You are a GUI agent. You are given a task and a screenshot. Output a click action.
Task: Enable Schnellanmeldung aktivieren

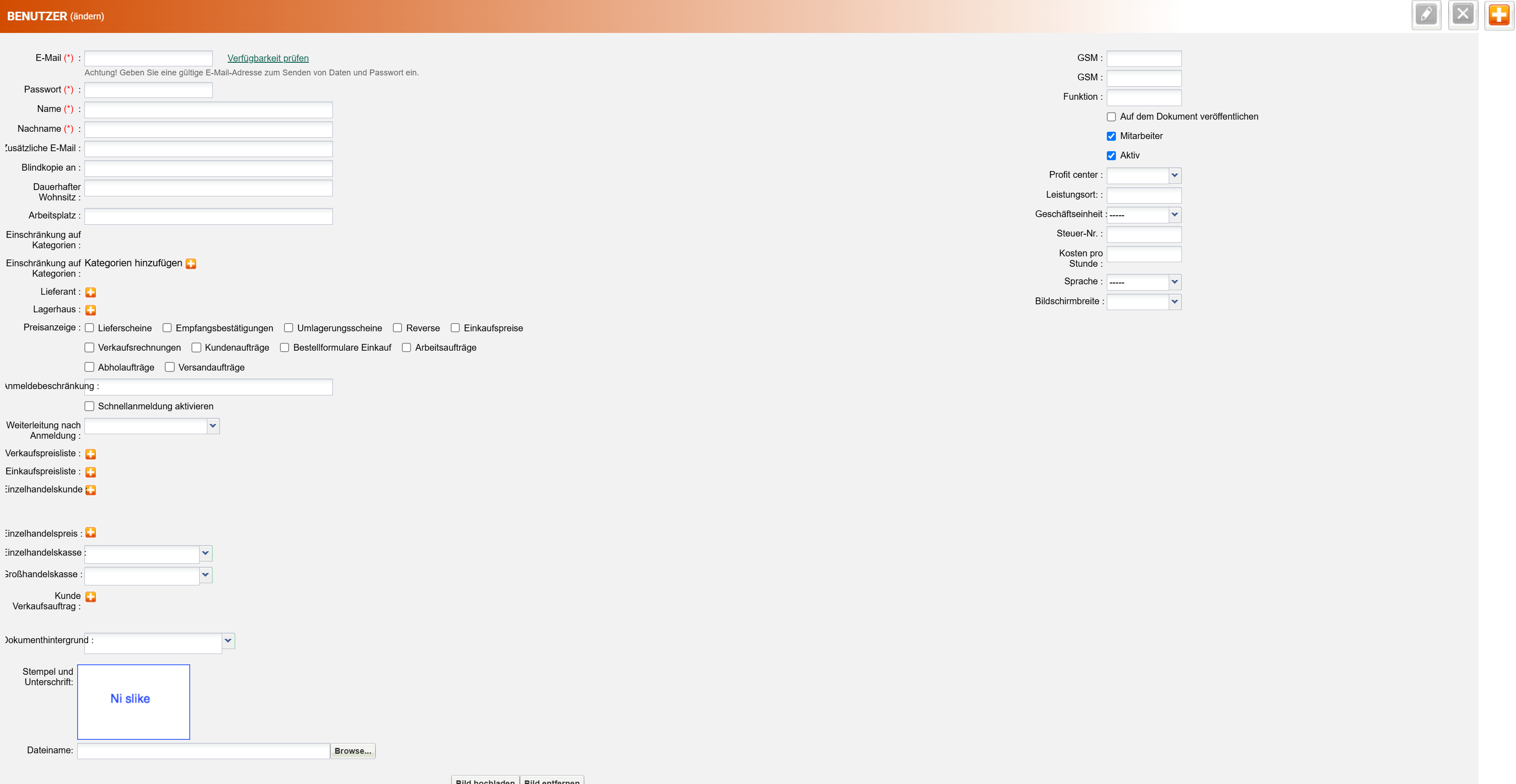[89, 406]
